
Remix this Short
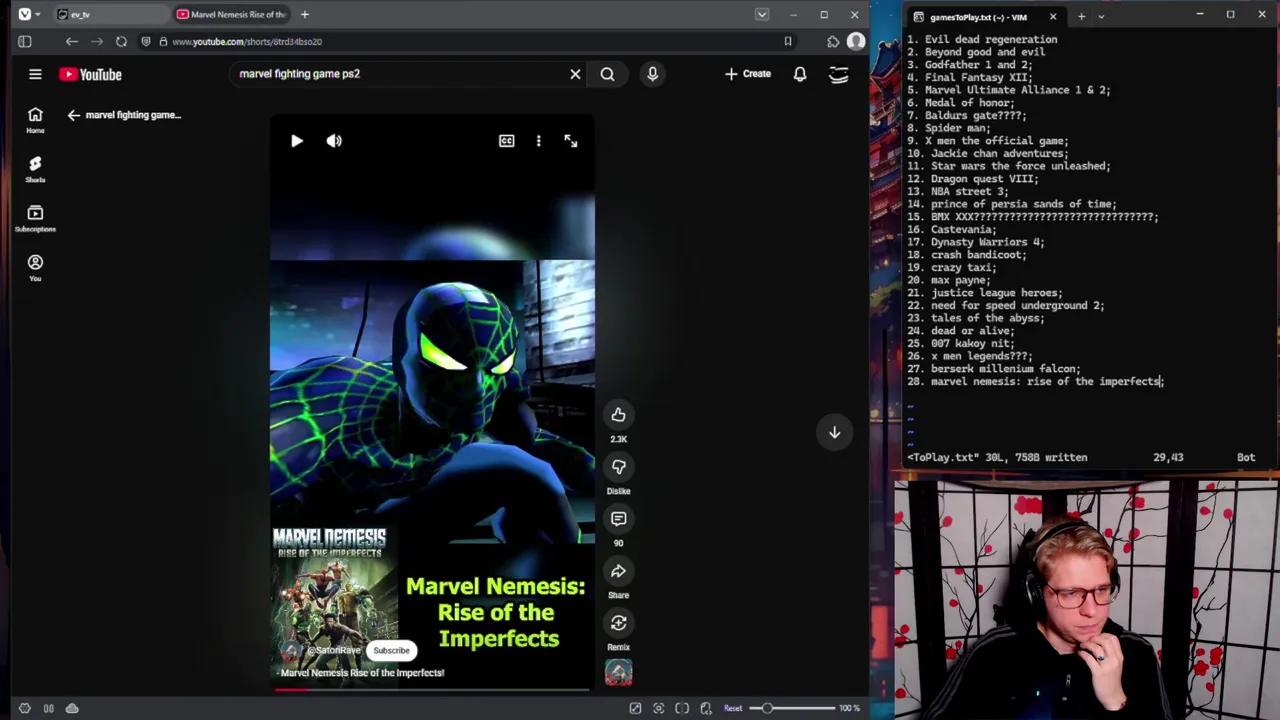pos(618,623)
